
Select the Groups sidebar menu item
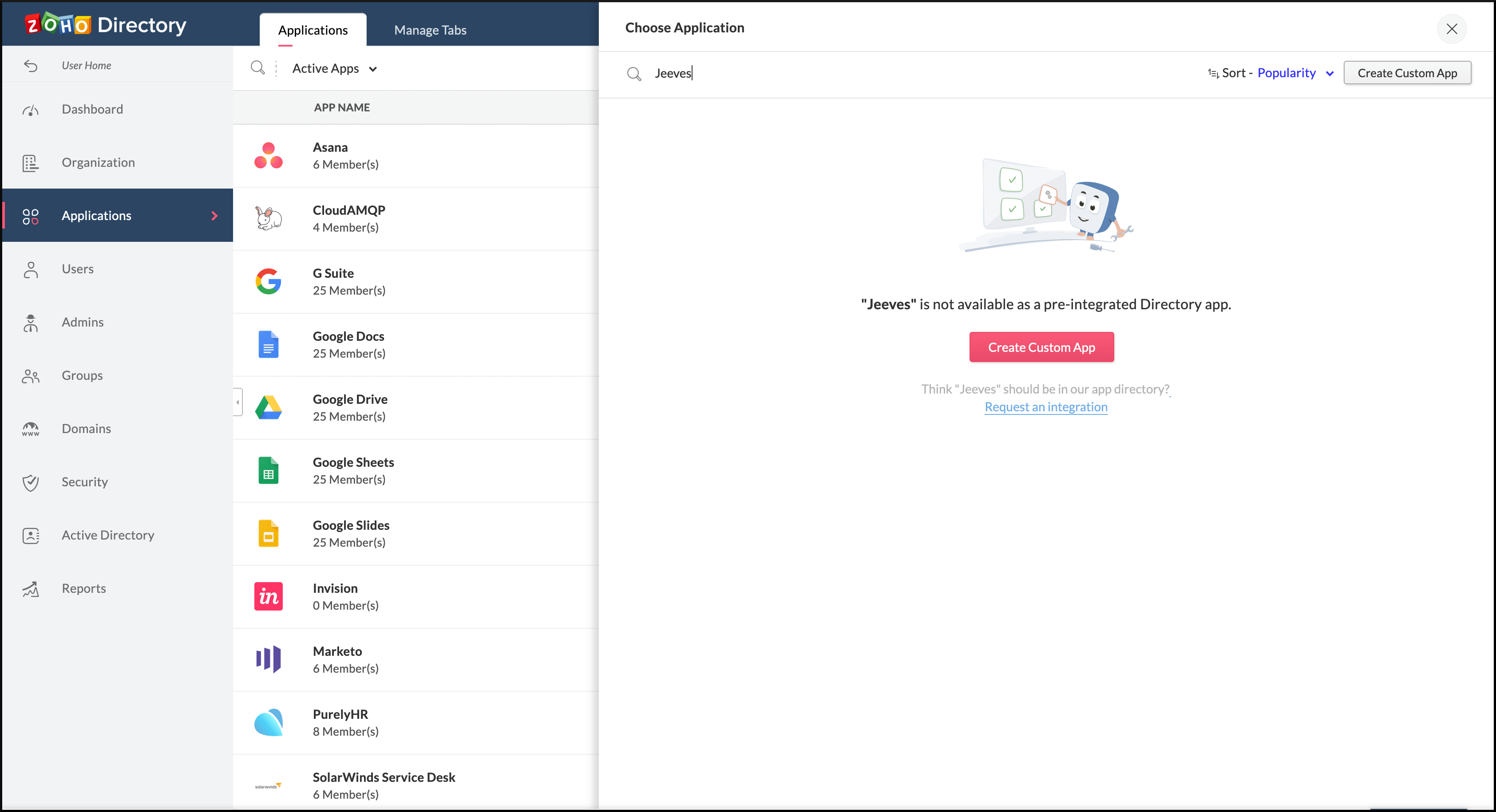click(82, 375)
